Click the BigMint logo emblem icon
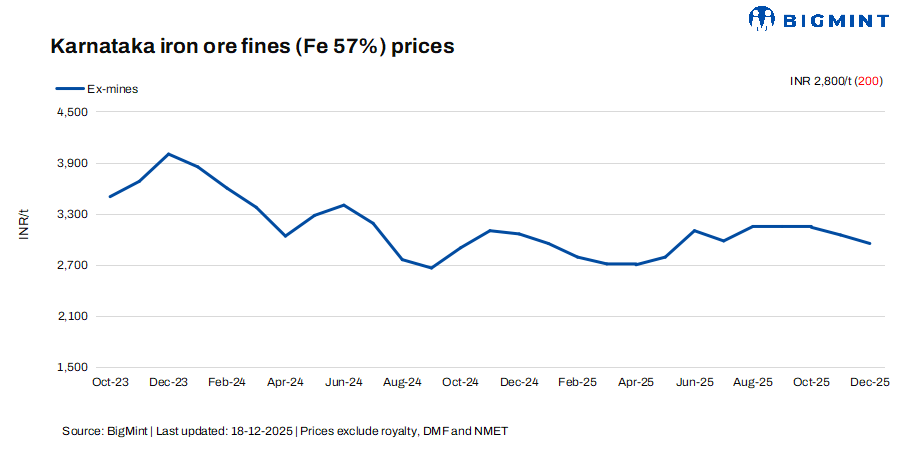This screenshot has width=907, height=462. click(x=762, y=18)
